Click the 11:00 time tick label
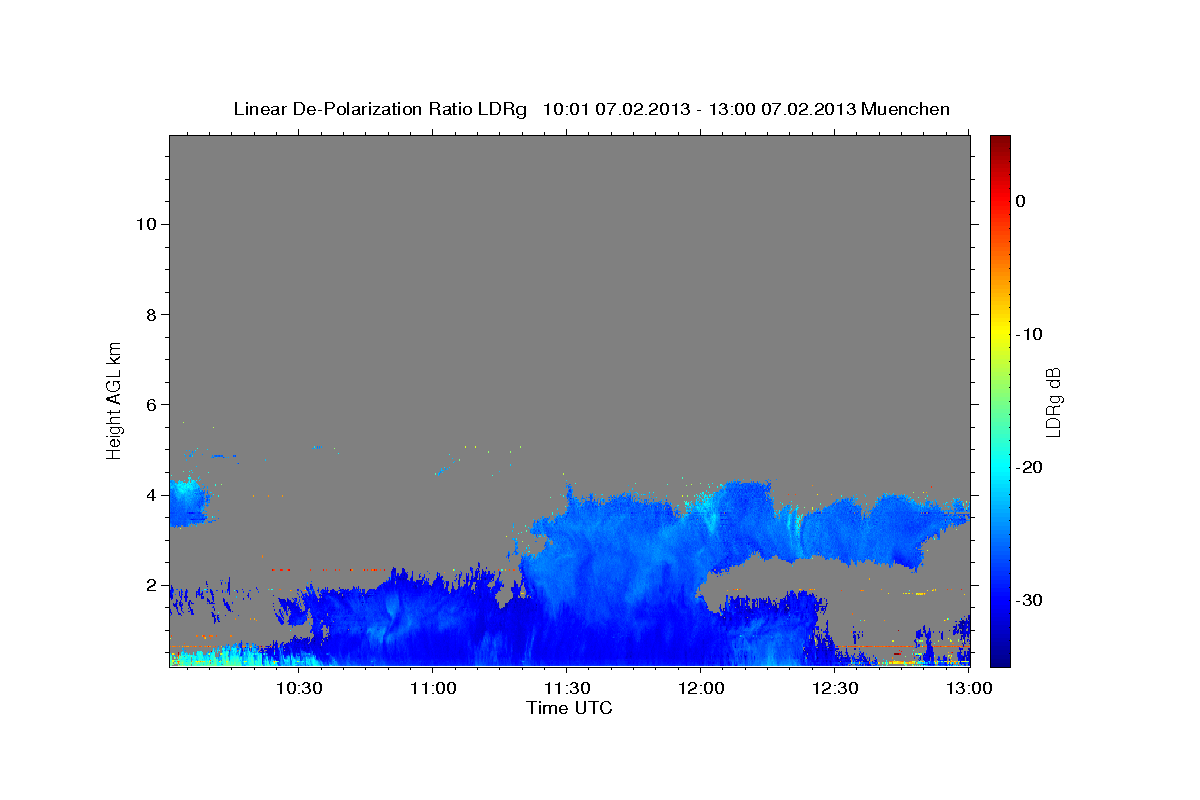 click(x=432, y=688)
